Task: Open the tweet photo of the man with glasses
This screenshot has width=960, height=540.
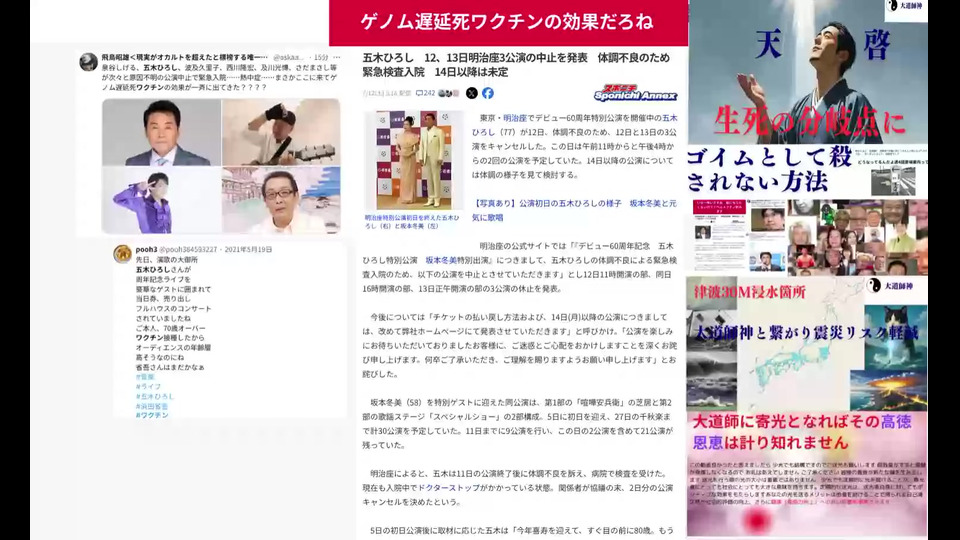Action: 281,200
